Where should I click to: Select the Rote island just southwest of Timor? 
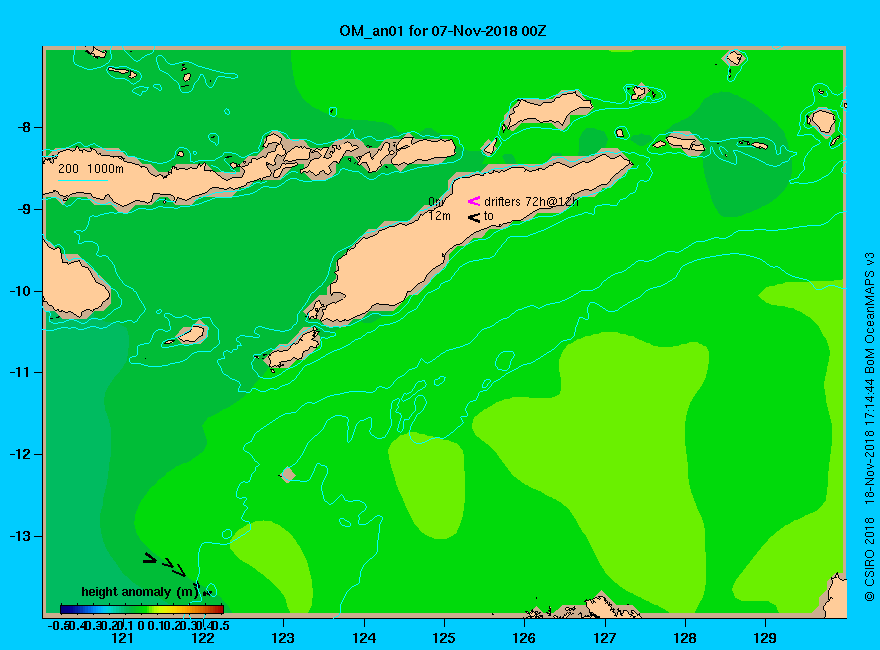click(x=292, y=350)
